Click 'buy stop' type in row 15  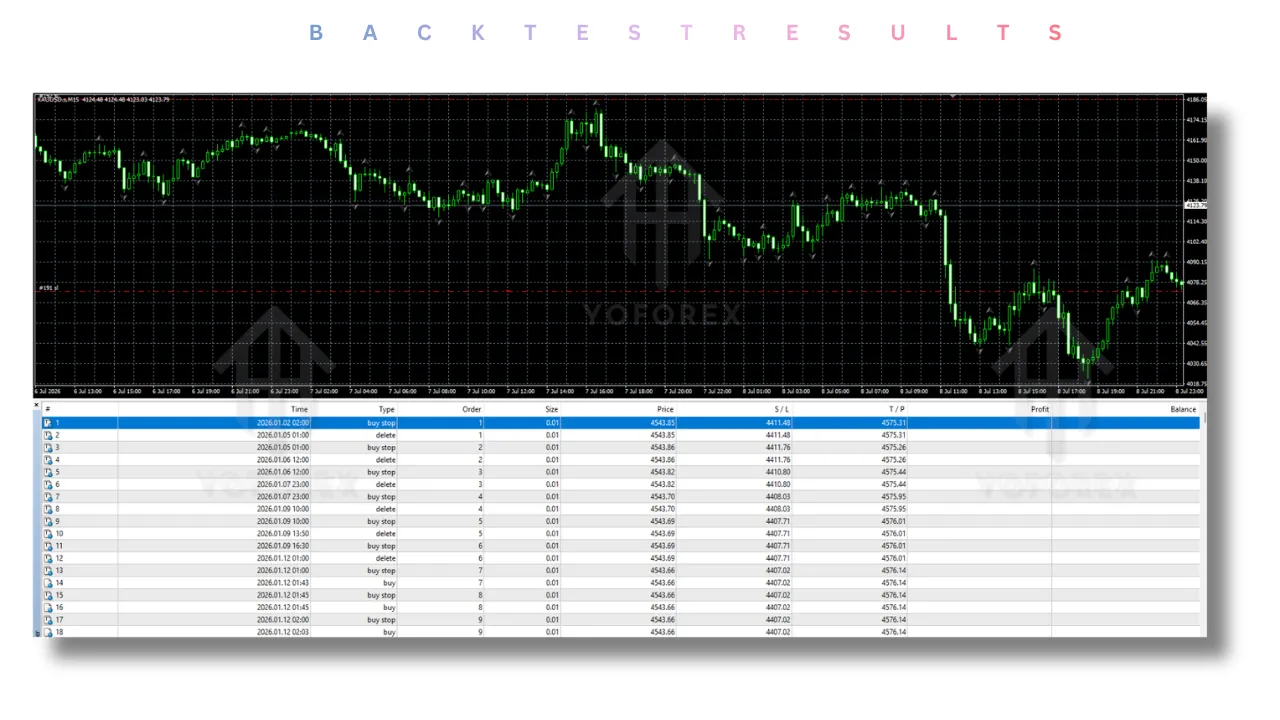[x=381, y=595]
